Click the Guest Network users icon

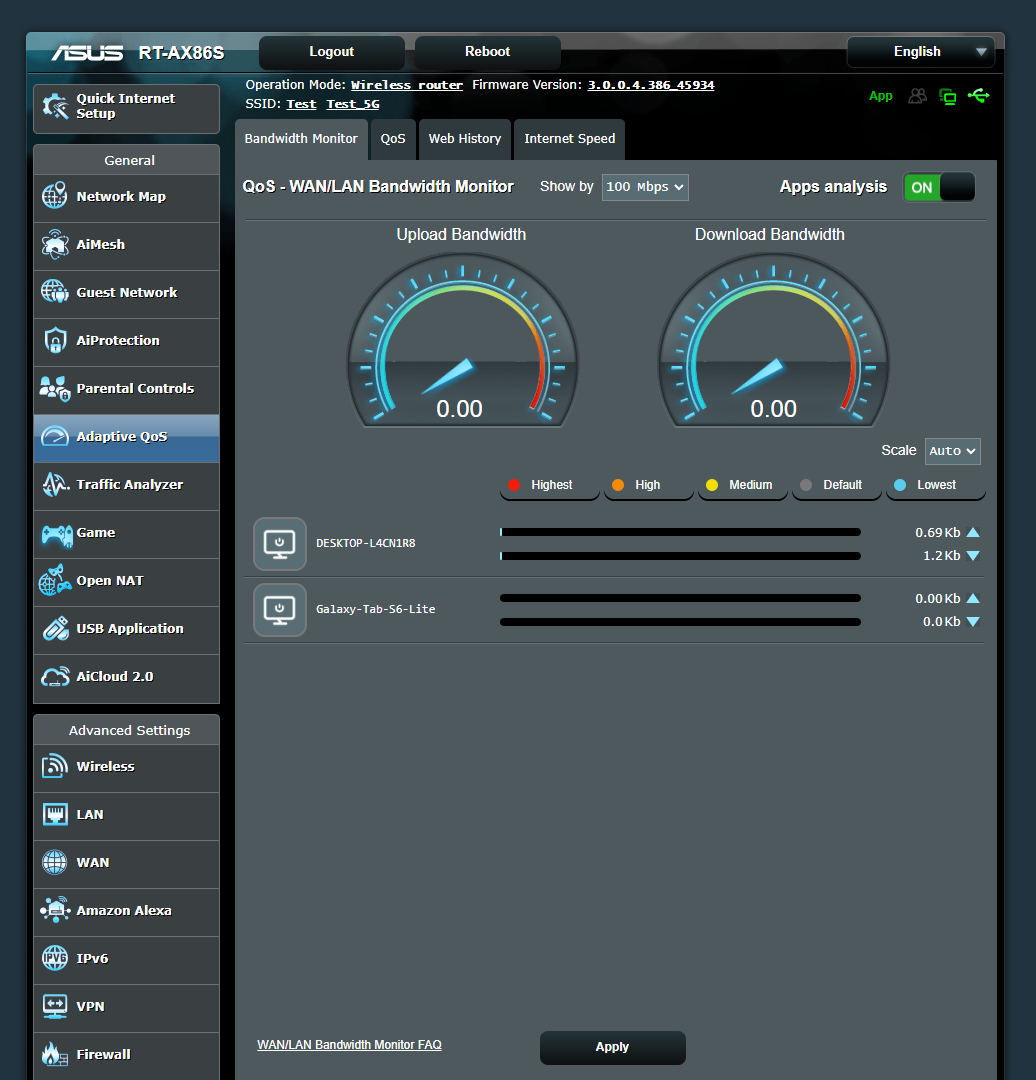click(x=917, y=96)
